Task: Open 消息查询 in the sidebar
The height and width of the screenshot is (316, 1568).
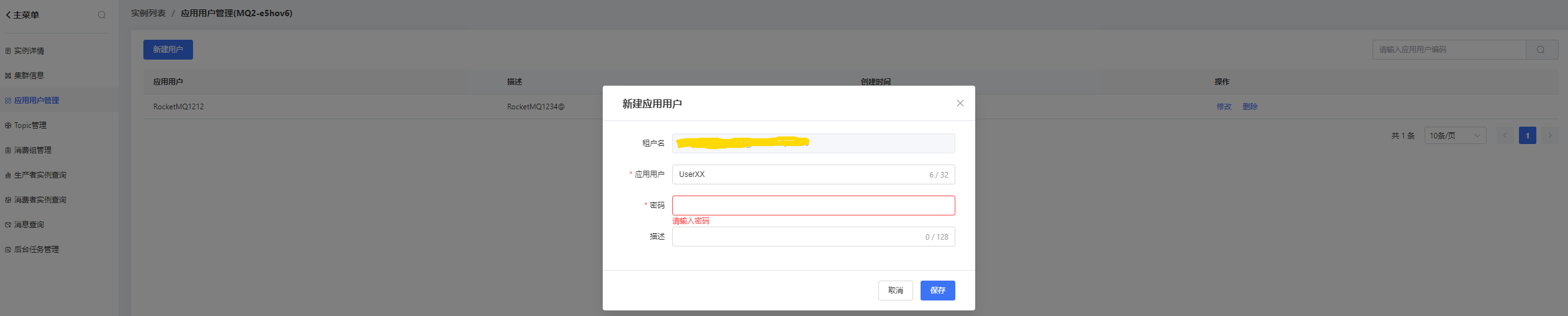Action: tap(29, 225)
